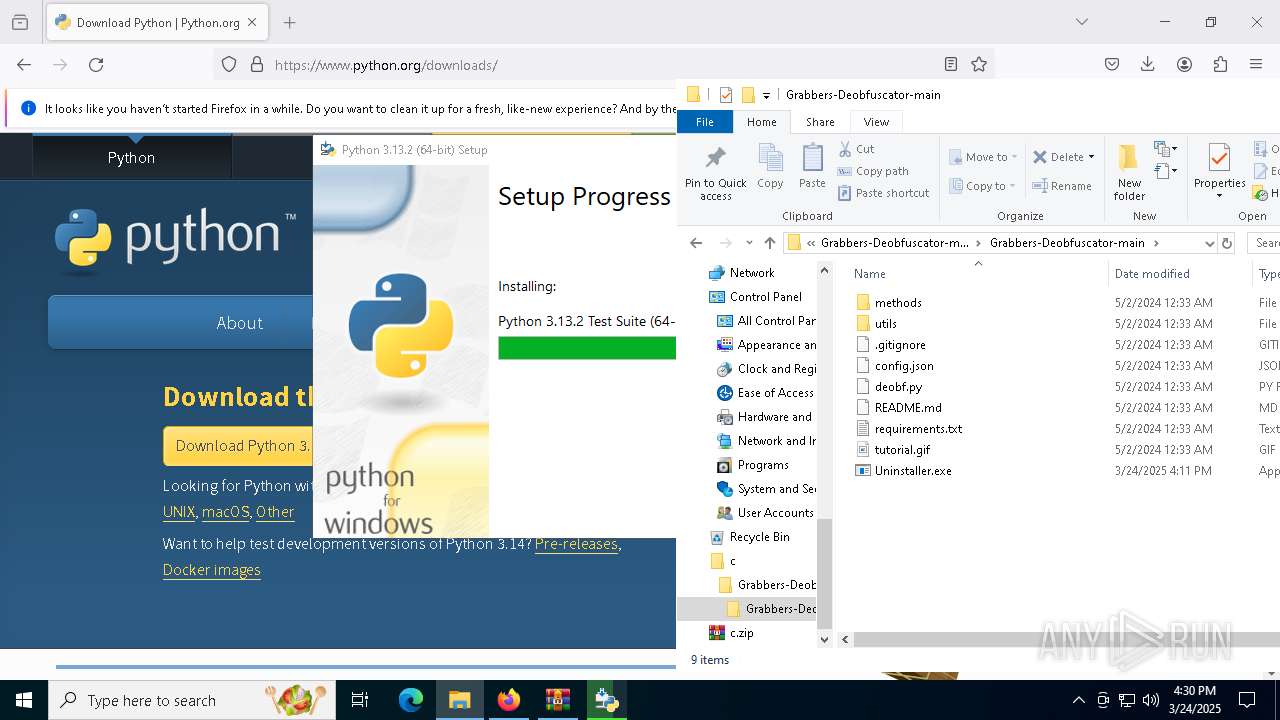
Task: Click Explorer's Back arrow
Action: [696, 243]
